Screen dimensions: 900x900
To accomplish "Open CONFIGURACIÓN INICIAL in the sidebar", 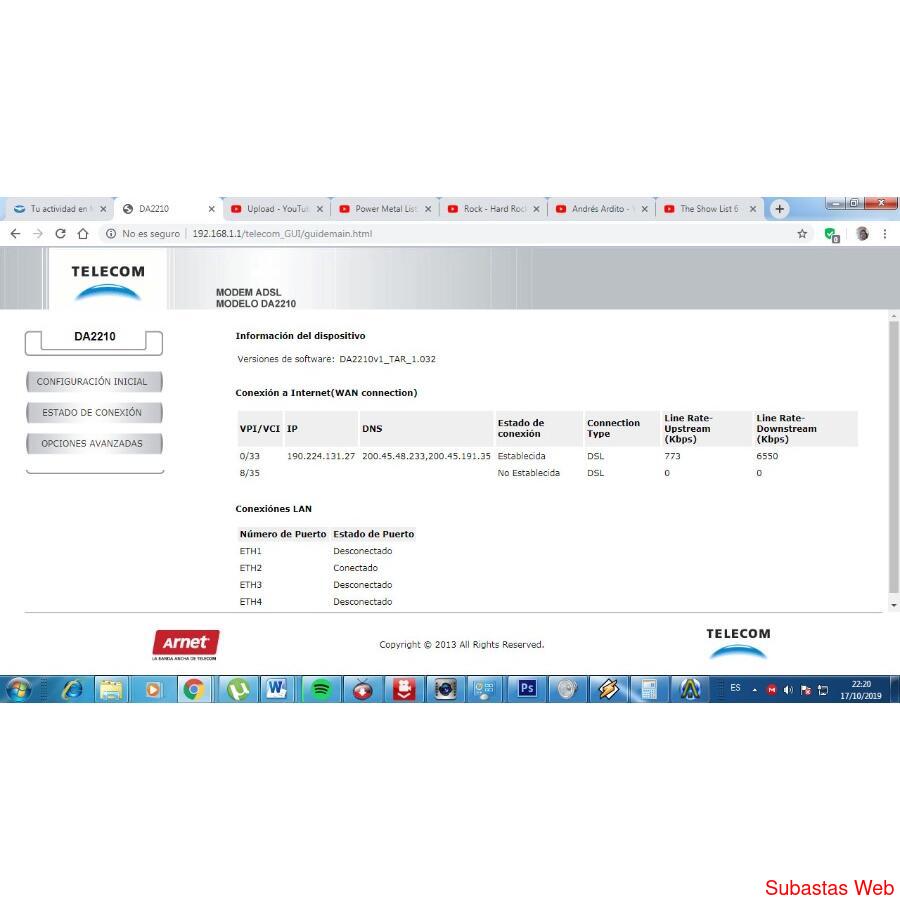I will click(x=92, y=382).
